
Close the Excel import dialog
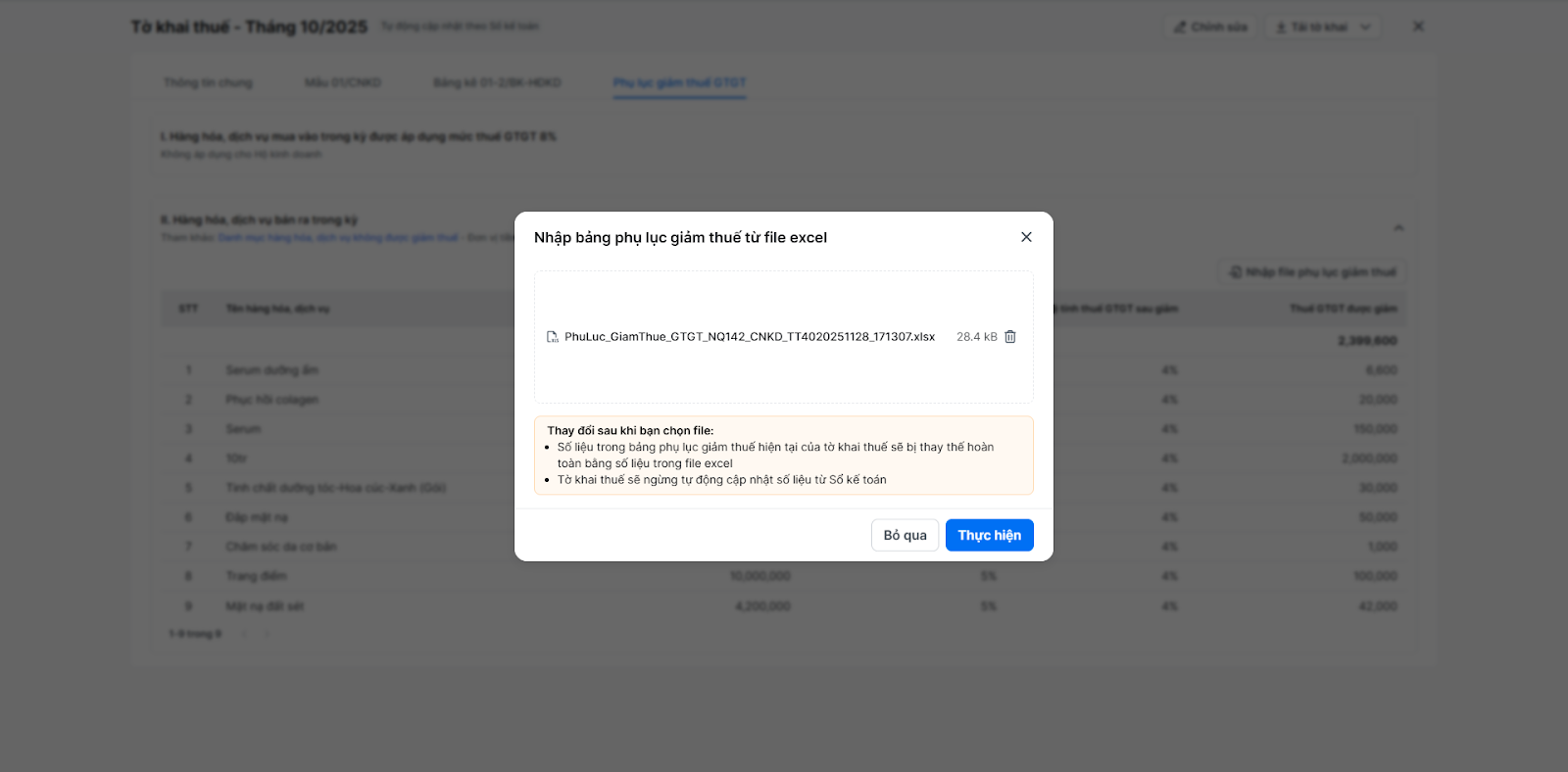(x=1026, y=237)
